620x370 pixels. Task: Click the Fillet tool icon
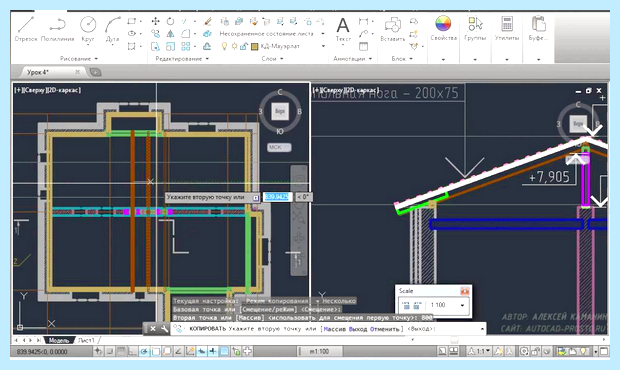coord(185,34)
